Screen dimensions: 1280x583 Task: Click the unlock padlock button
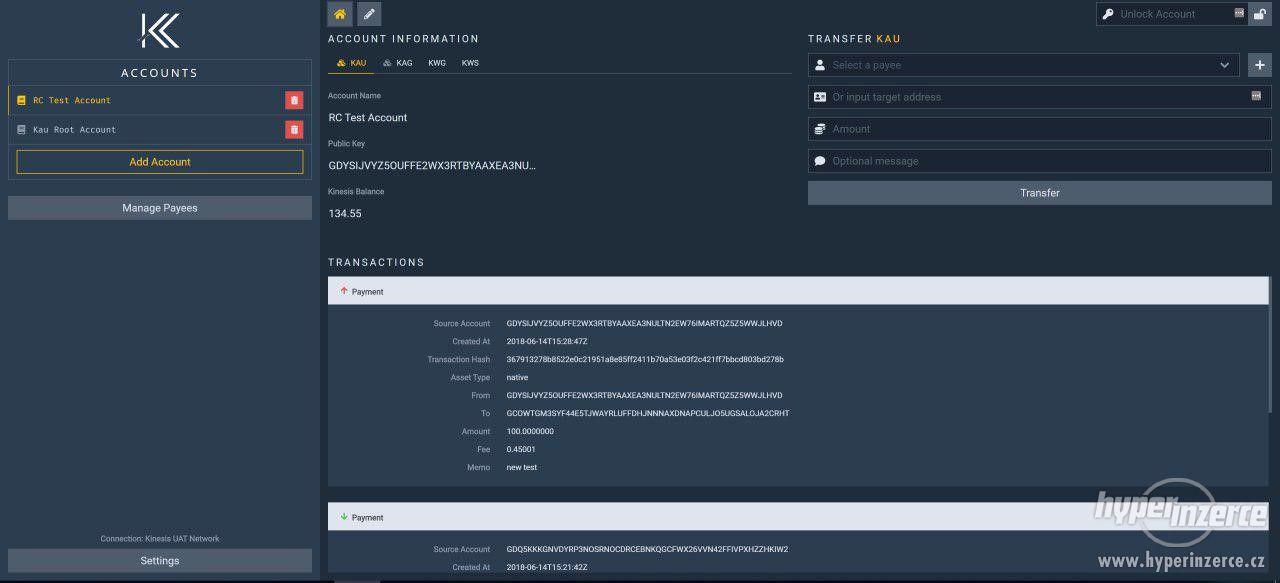pos(1262,14)
